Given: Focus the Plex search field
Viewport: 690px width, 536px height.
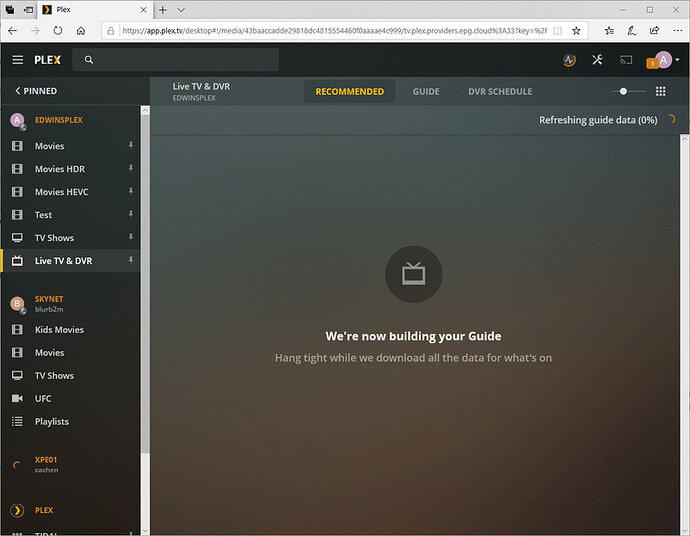Looking at the screenshot, I should click(x=176, y=59).
